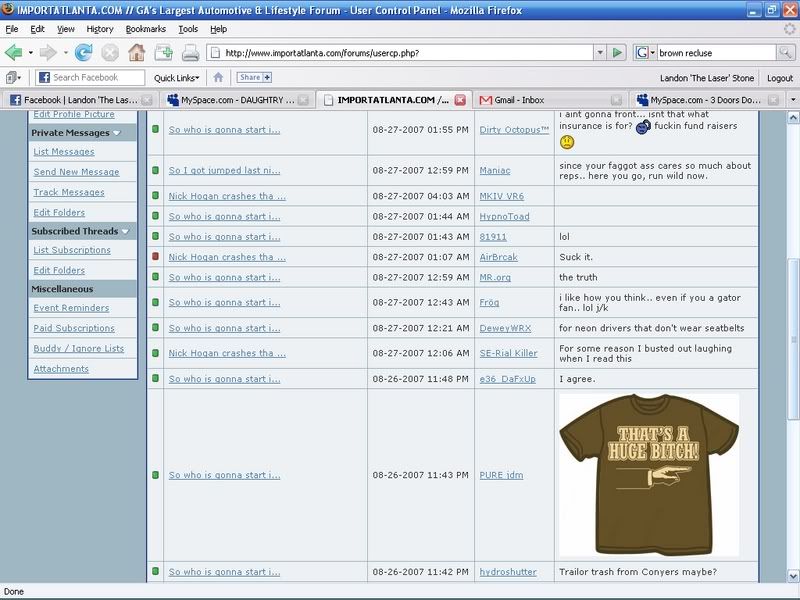
Task: Click the Facebook toolbar home icon
Action: (x=218, y=77)
